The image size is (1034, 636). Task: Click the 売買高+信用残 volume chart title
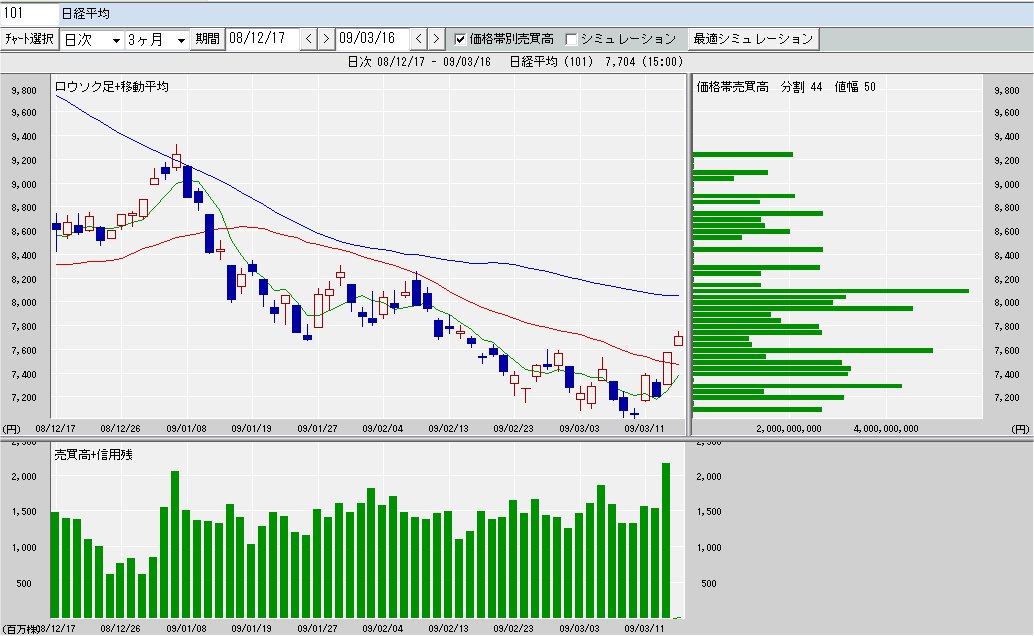(94, 454)
